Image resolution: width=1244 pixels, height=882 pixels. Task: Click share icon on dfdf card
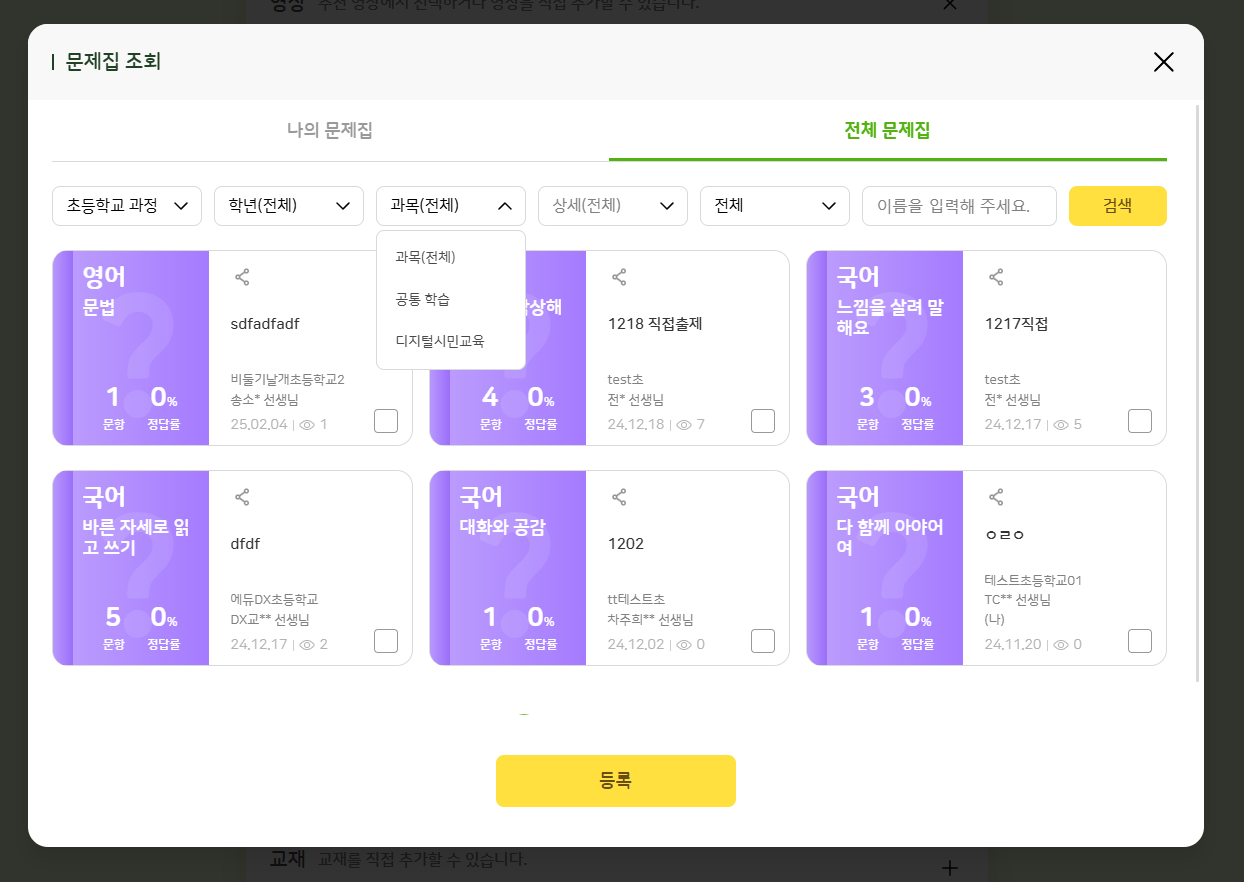click(x=242, y=497)
